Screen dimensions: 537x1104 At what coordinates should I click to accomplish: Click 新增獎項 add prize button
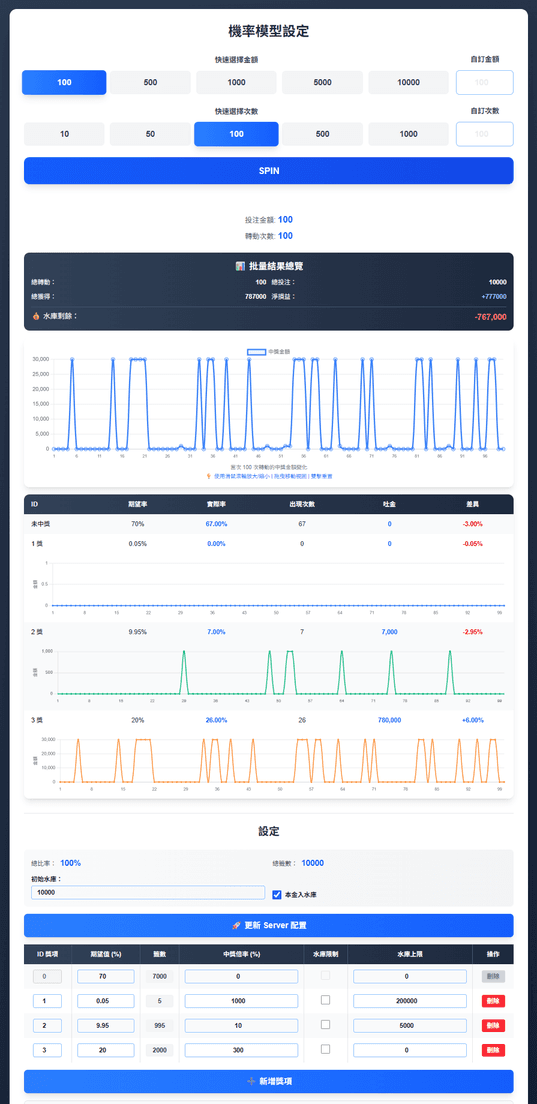(269, 1081)
